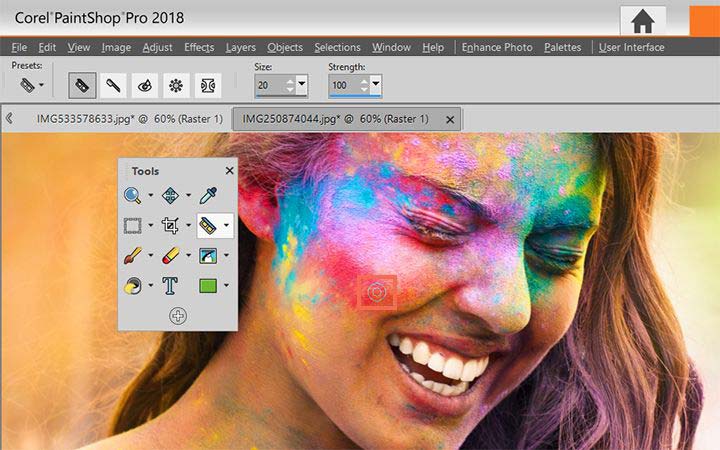Open the Layers menu
This screenshot has width=720, height=450.
tap(241, 47)
